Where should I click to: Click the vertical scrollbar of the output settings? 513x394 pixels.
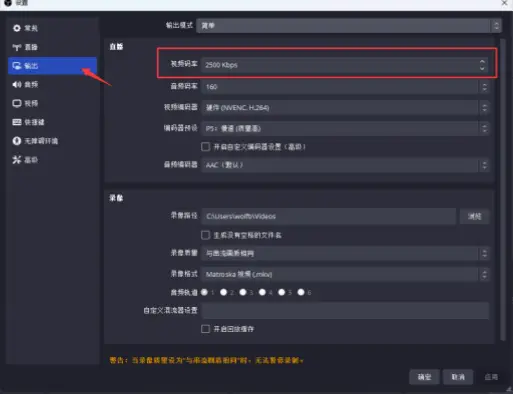(503, 190)
